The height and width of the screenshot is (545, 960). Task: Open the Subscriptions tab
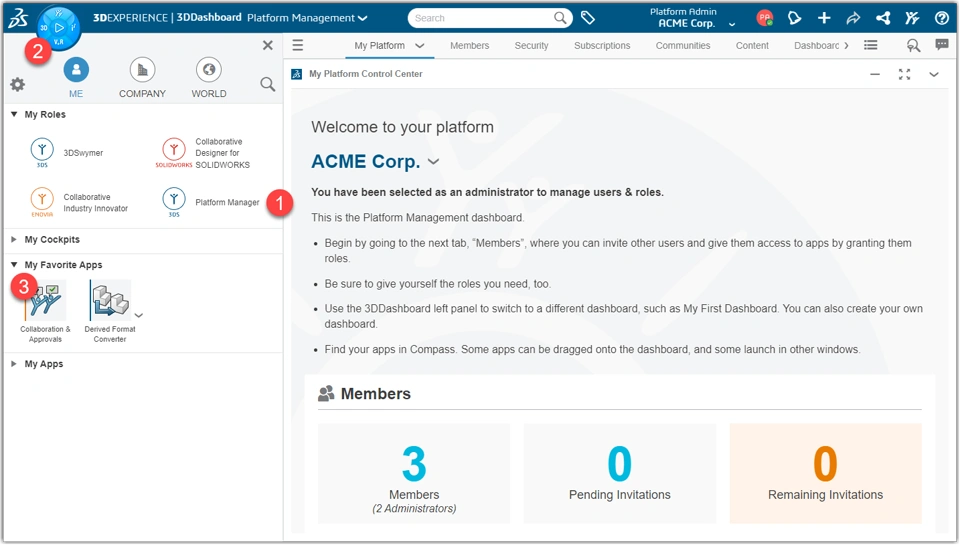(602, 46)
